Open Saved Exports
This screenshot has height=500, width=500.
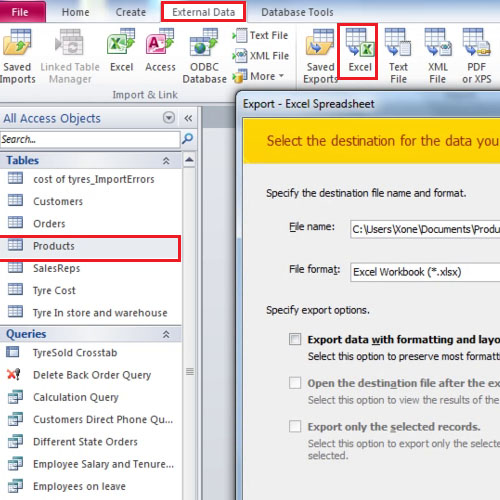(x=321, y=56)
